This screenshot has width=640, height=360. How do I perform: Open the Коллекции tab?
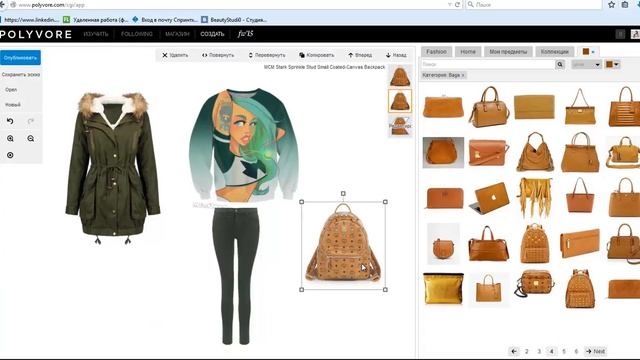coord(554,52)
